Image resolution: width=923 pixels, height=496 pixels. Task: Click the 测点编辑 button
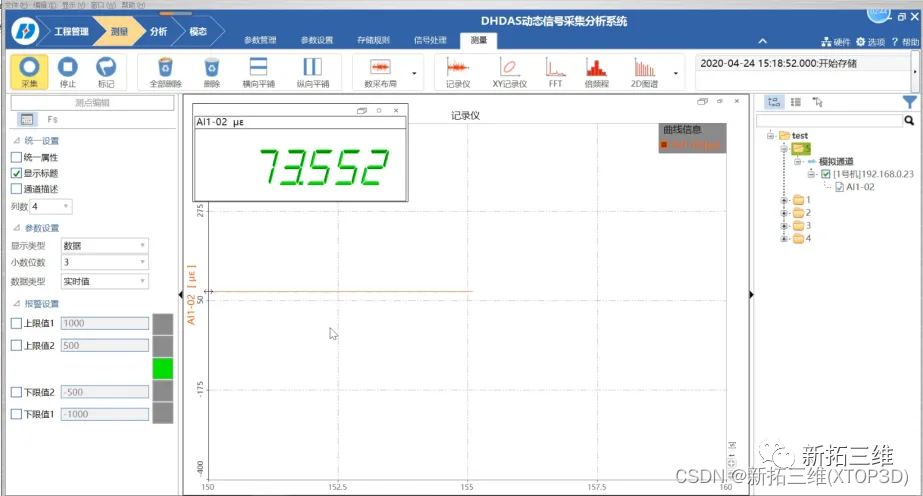click(x=92, y=102)
